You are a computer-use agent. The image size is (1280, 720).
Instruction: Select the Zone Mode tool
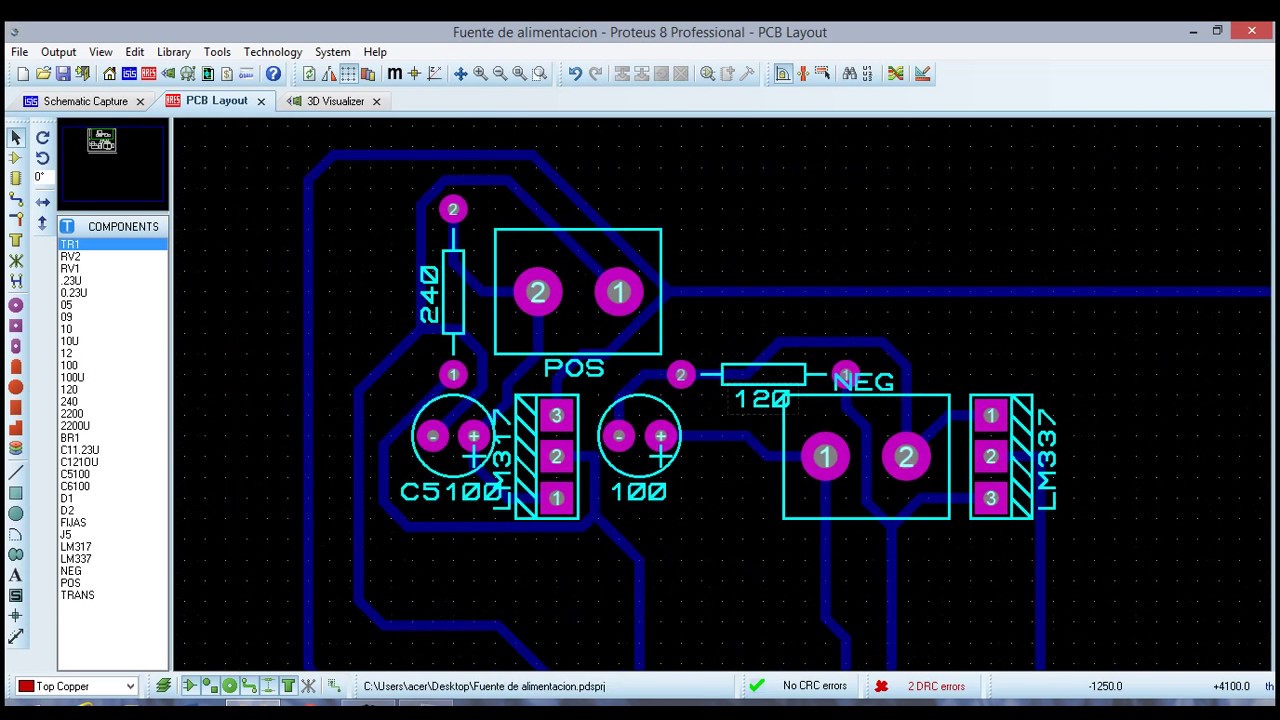(x=16, y=240)
